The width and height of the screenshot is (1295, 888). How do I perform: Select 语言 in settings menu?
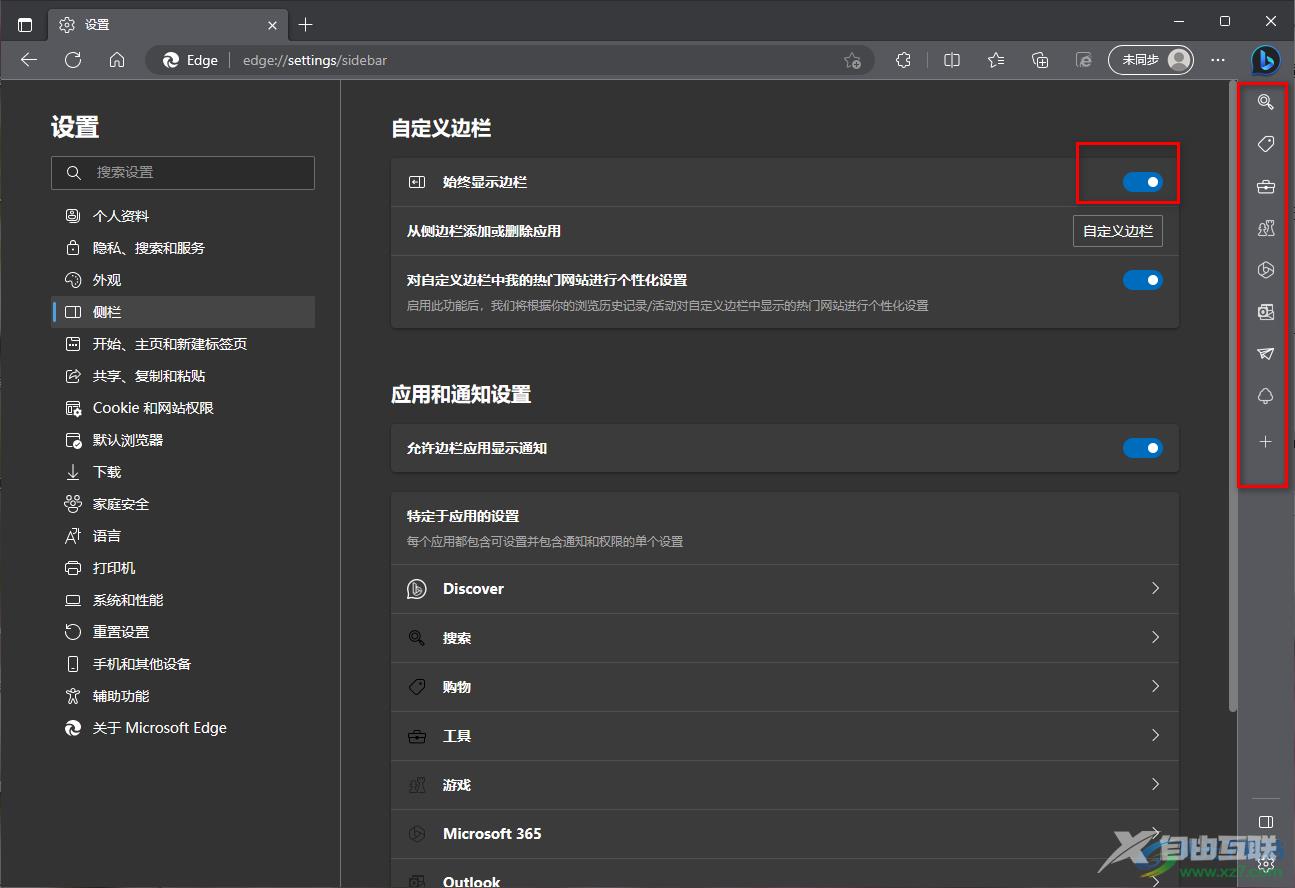(183, 536)
